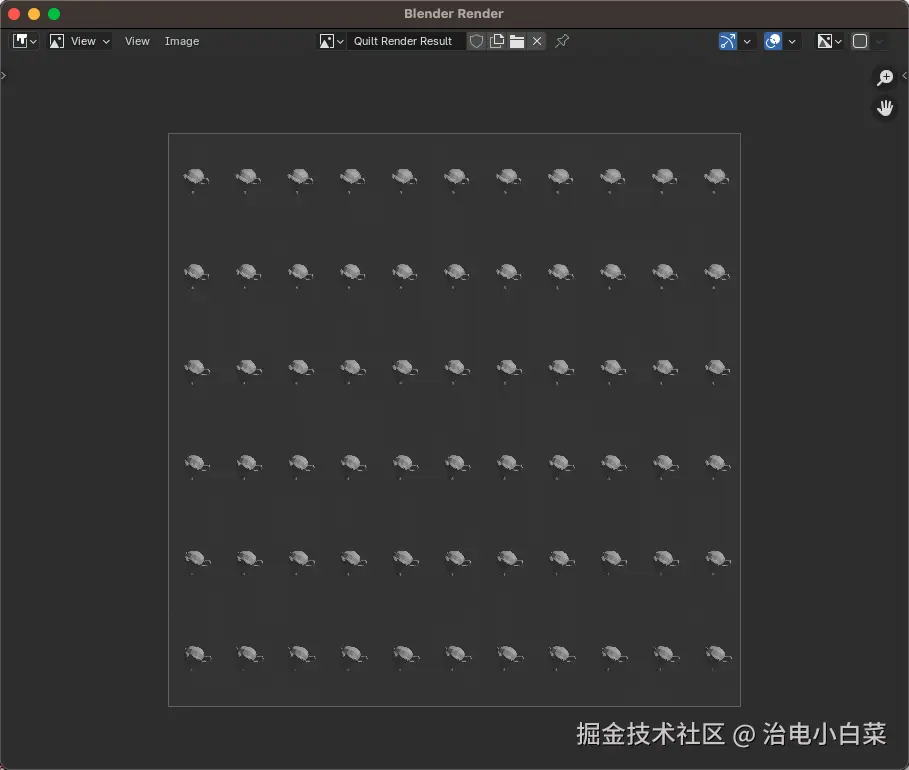Image resolution: width=909 pixels, height=770 pixels.
Task: Expand the right sidebar region arrow
Action: (904, 75)
